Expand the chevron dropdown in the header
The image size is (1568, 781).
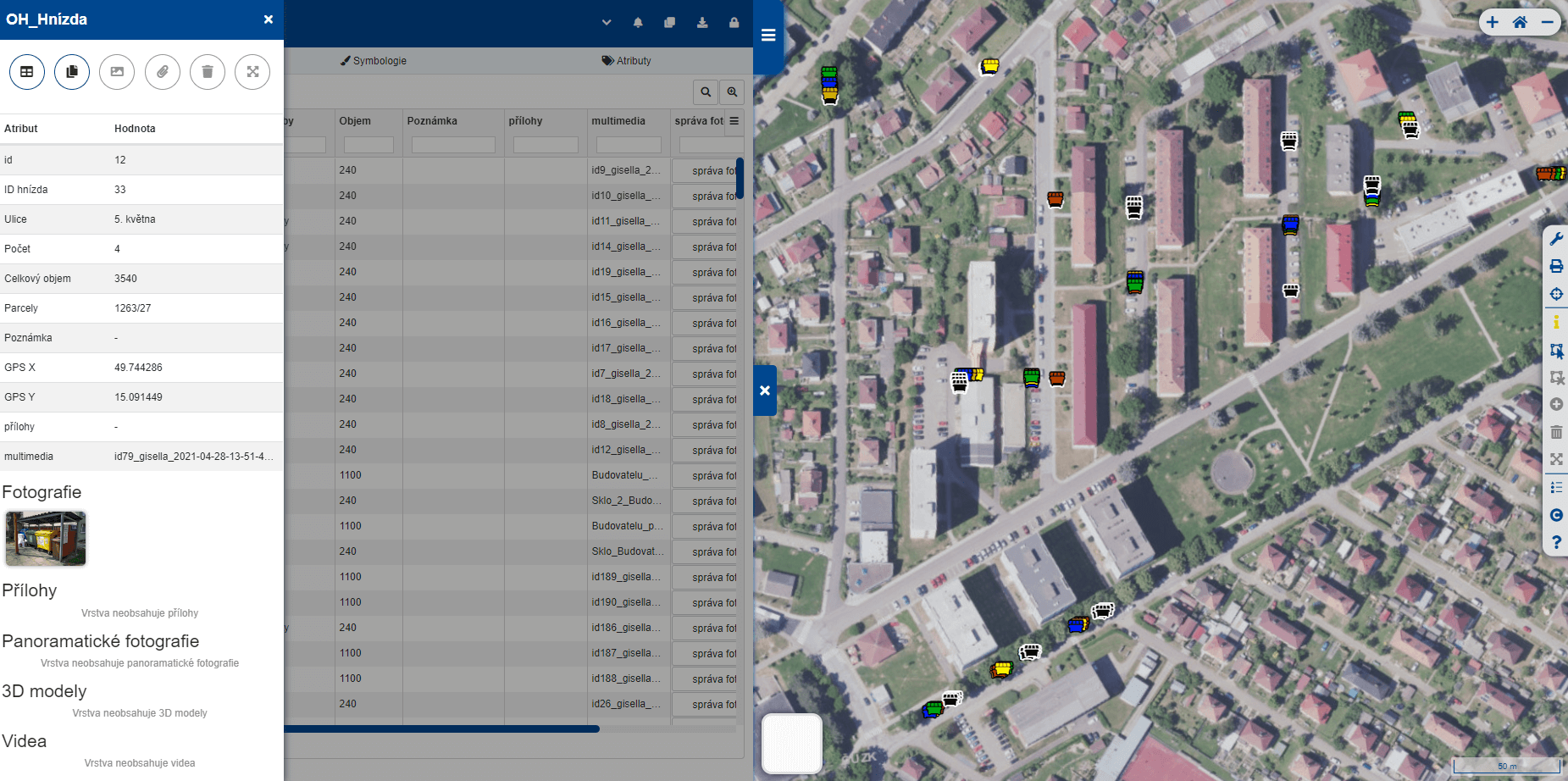pyautogui.click(x=607, y=23)
